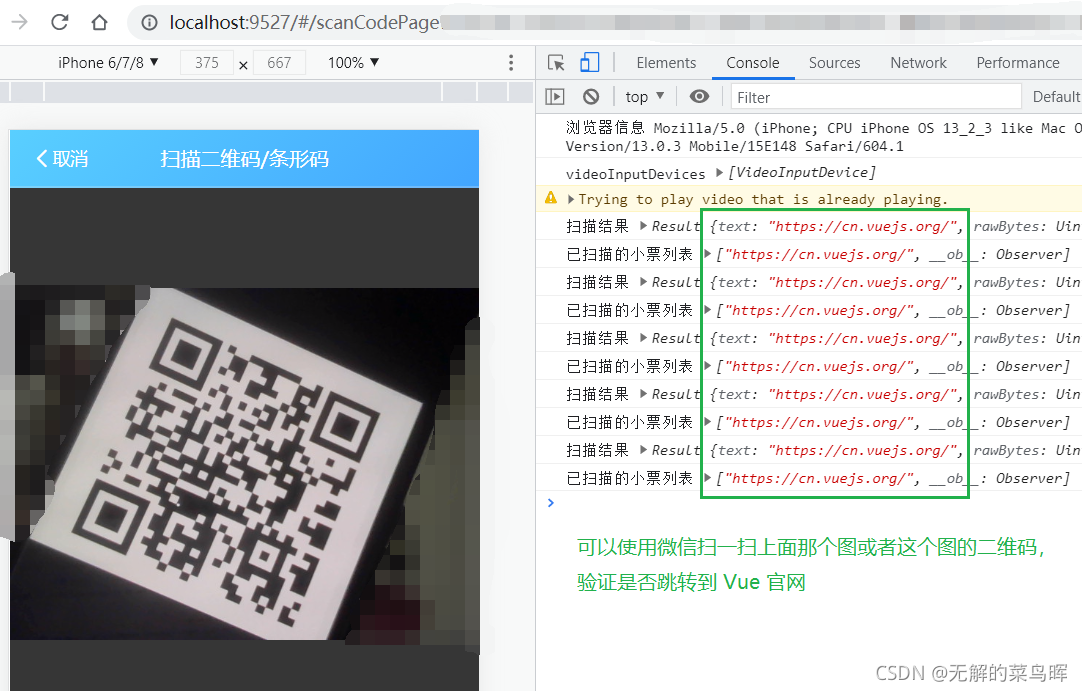Tap the 取消 back button

point(62,159)
